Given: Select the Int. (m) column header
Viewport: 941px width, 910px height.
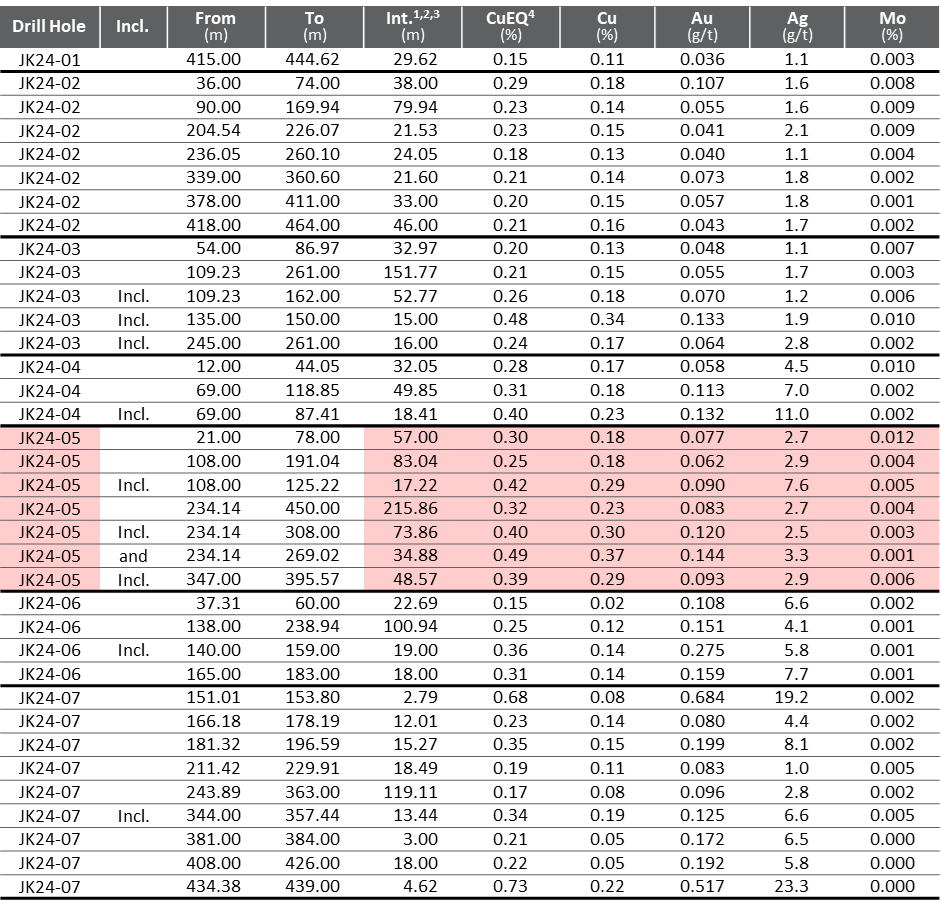Looking at the screenshot, I should 412,27.
